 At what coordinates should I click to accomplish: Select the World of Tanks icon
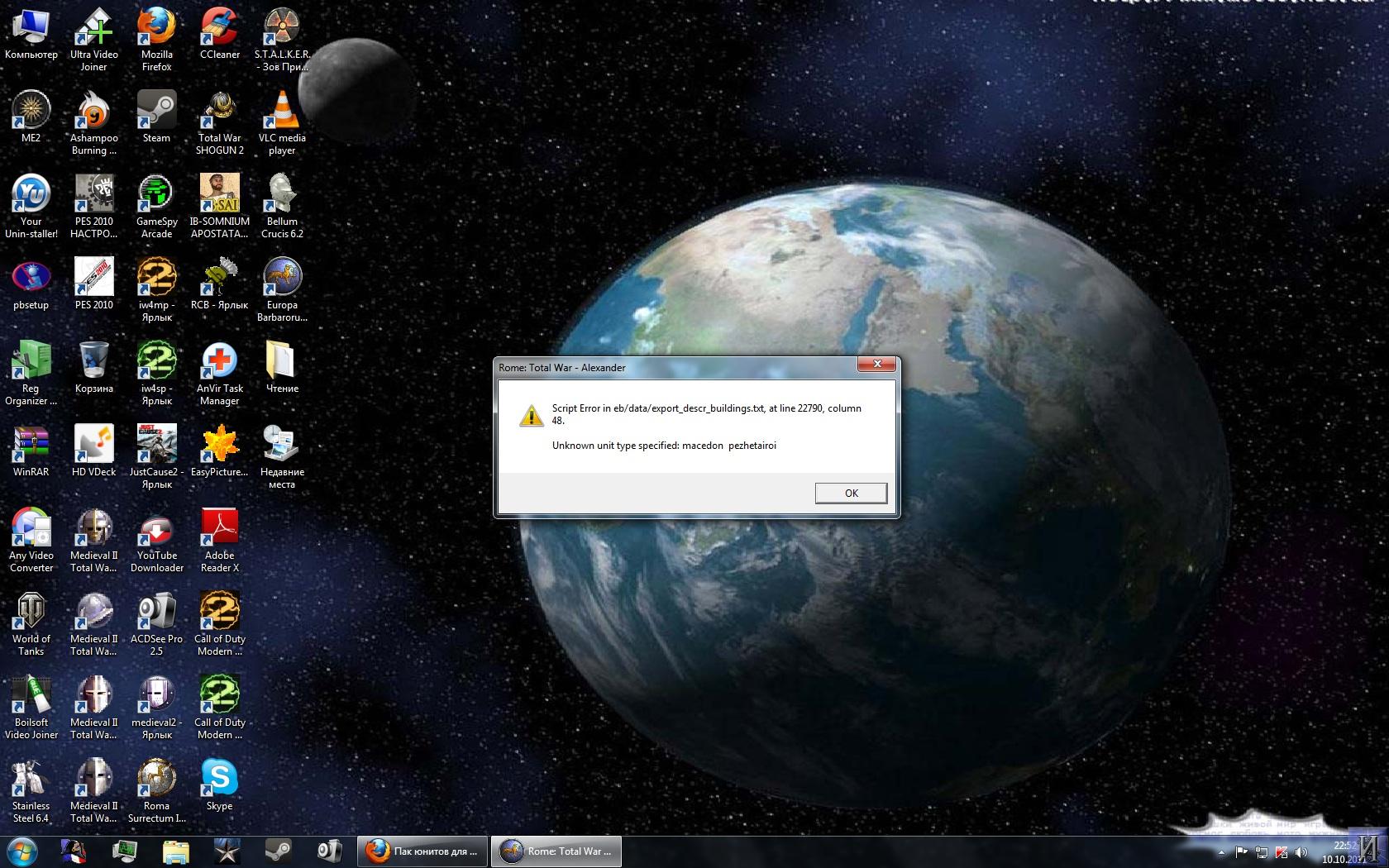pos(31,623)
